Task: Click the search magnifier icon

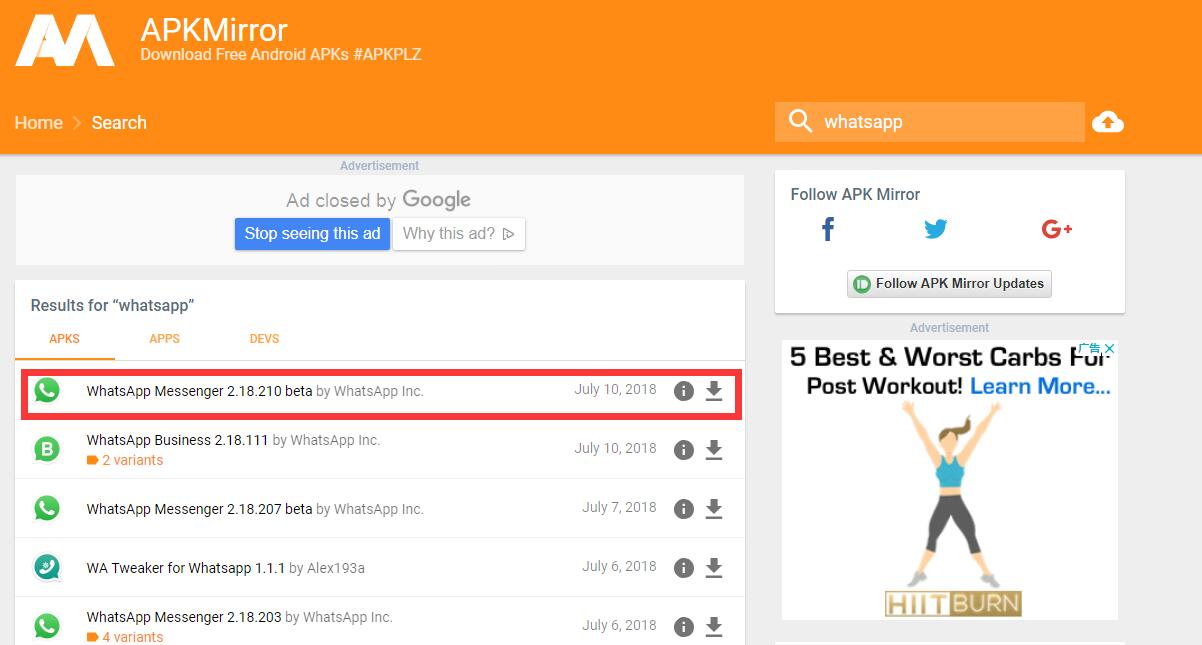Action: [800, 122]
